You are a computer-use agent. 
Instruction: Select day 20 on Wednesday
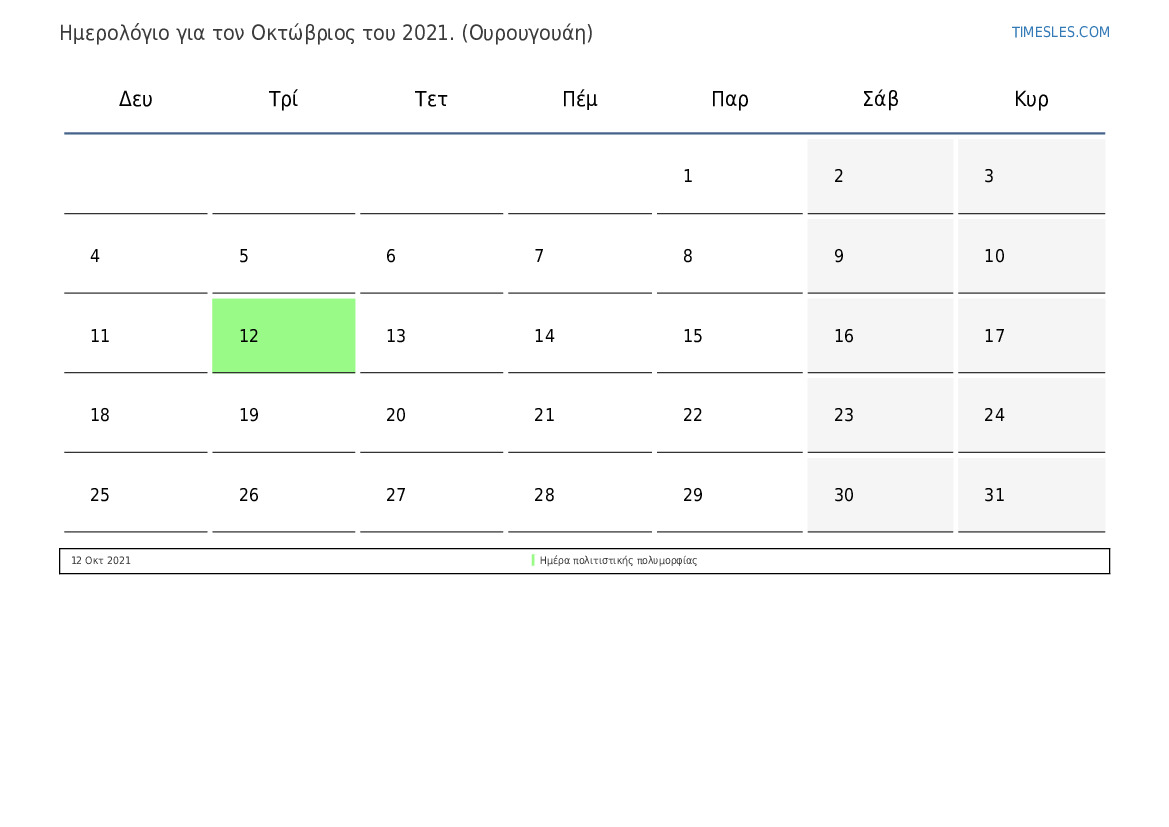tap(431, 415)
